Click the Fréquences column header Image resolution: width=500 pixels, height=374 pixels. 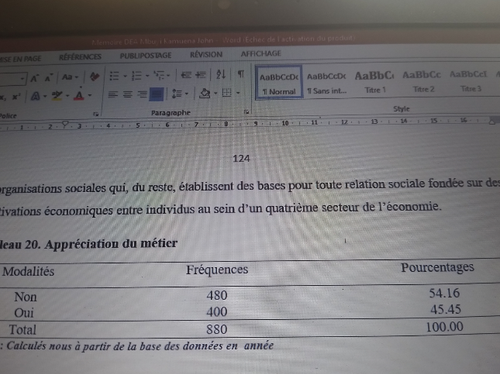pyautogui.click(x=217, y=270)
